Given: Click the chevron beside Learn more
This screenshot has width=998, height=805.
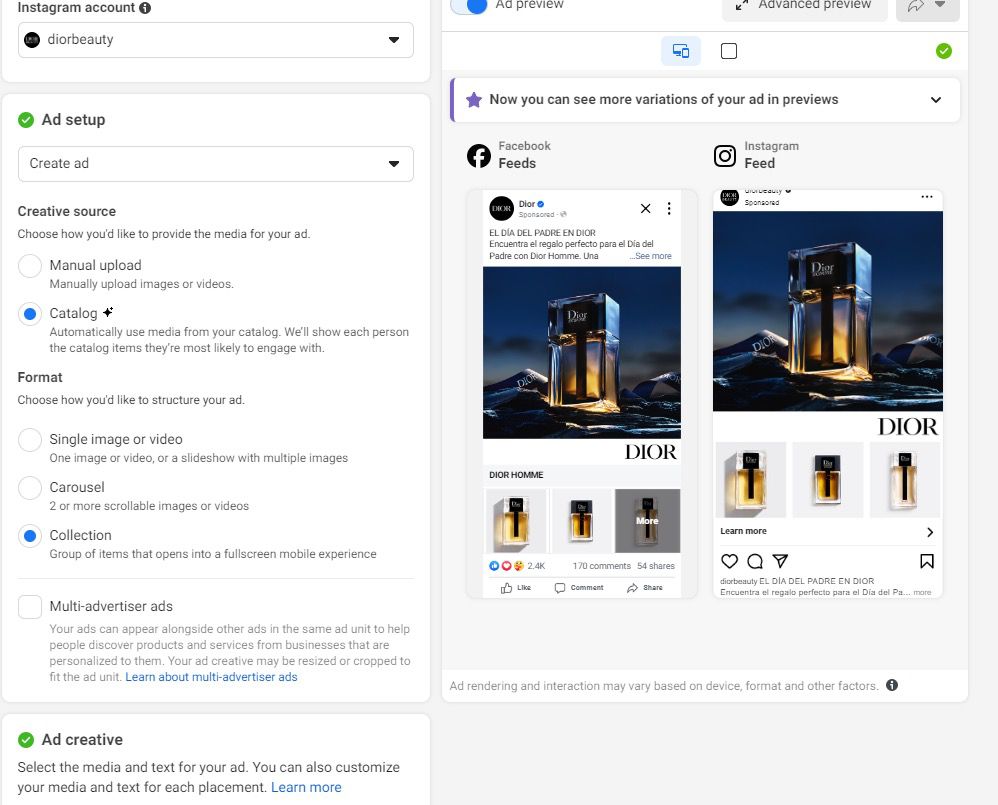Looking at the screenshot, I should point(930,532).
